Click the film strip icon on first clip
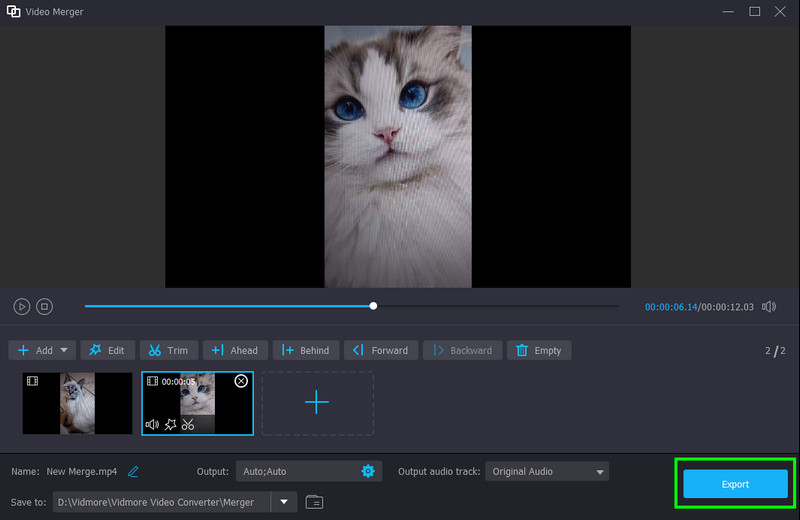Screen dimensions: 800x520 pyautogui.click(x=33, y=381)
